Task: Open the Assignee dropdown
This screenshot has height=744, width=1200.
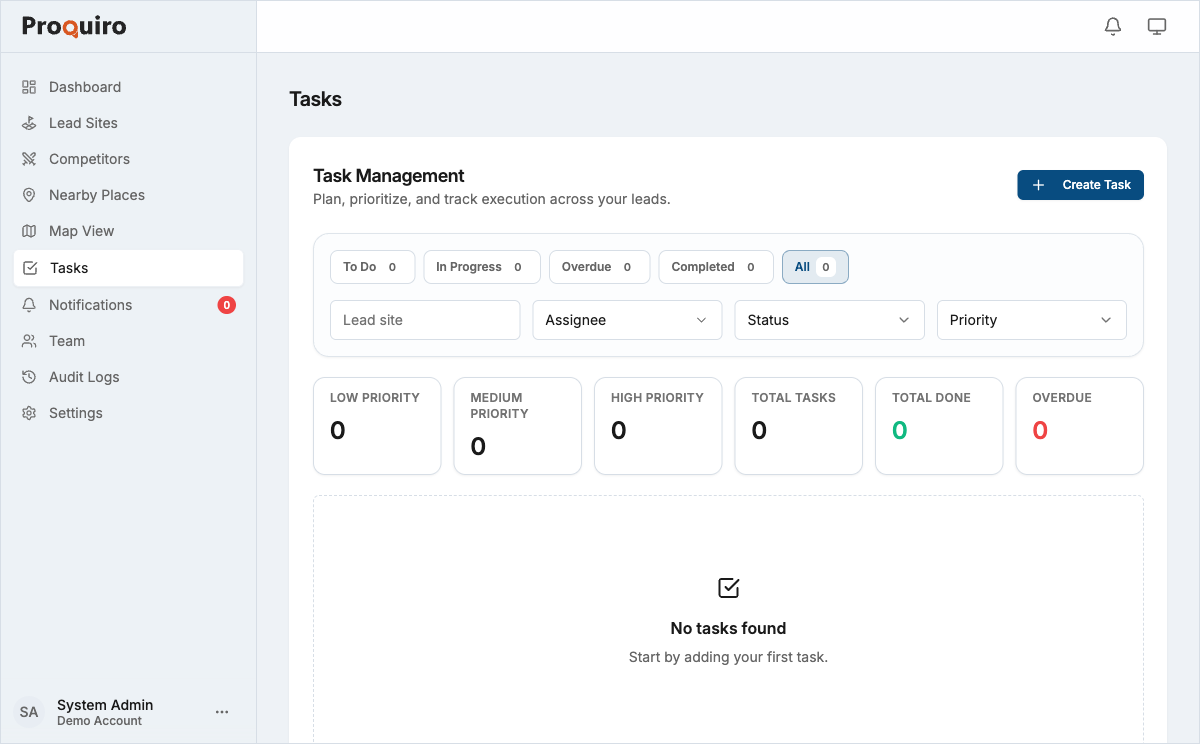Action: [627, 320]
